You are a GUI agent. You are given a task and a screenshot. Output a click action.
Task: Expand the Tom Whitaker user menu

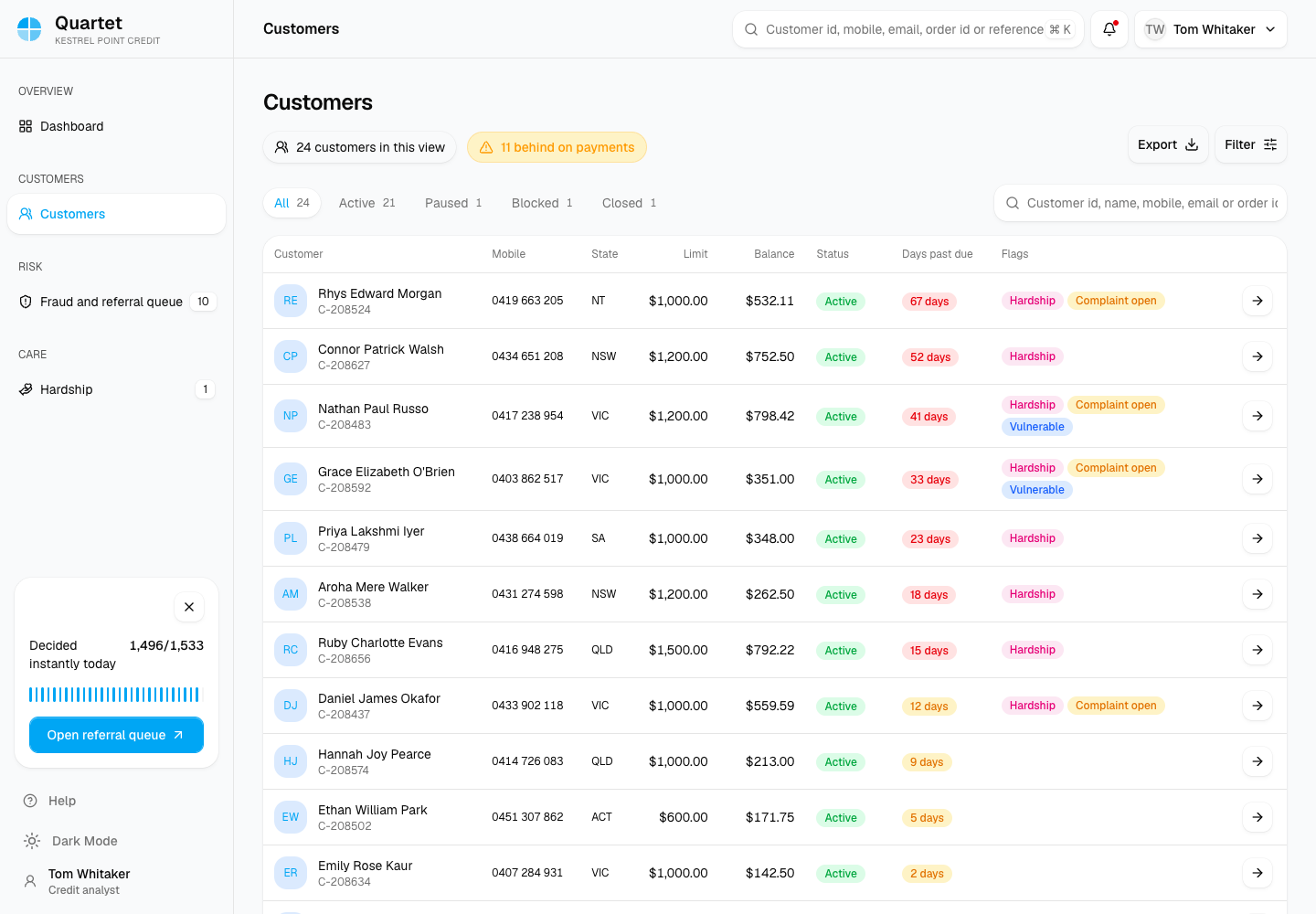pyautogui.click(x=1211, y=29)
